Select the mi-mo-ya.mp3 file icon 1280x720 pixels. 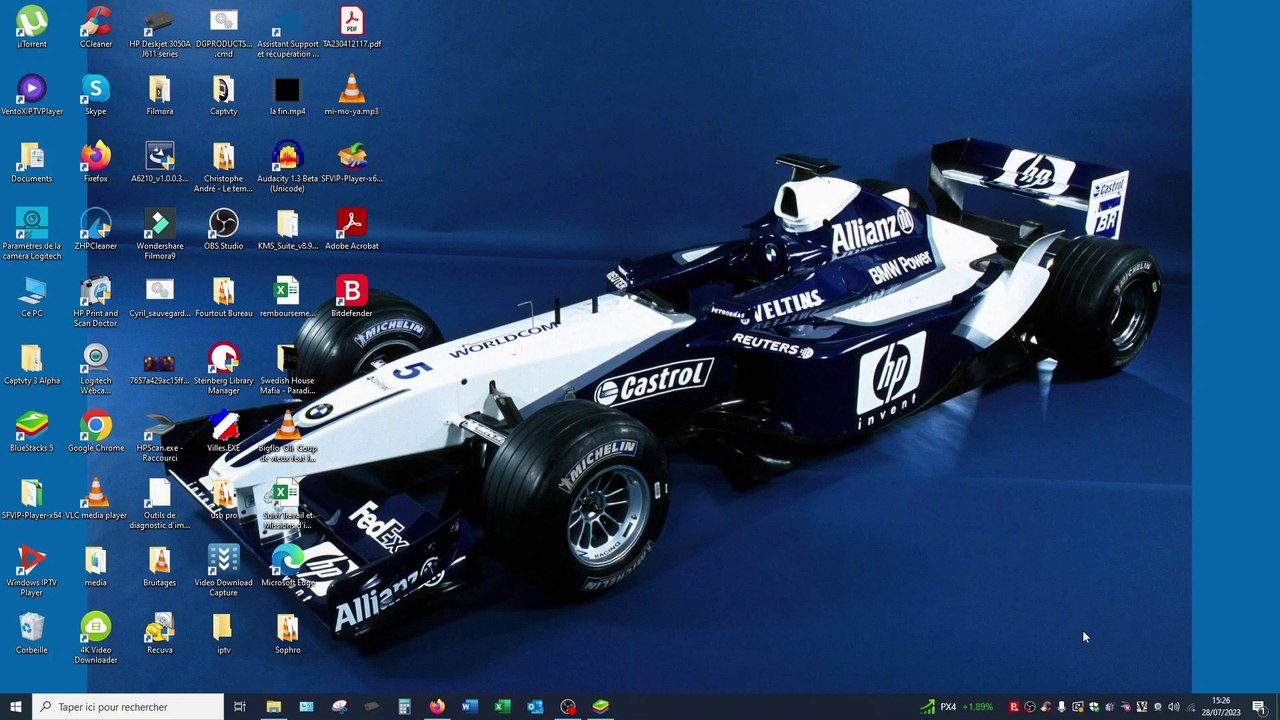coord(352,95)
